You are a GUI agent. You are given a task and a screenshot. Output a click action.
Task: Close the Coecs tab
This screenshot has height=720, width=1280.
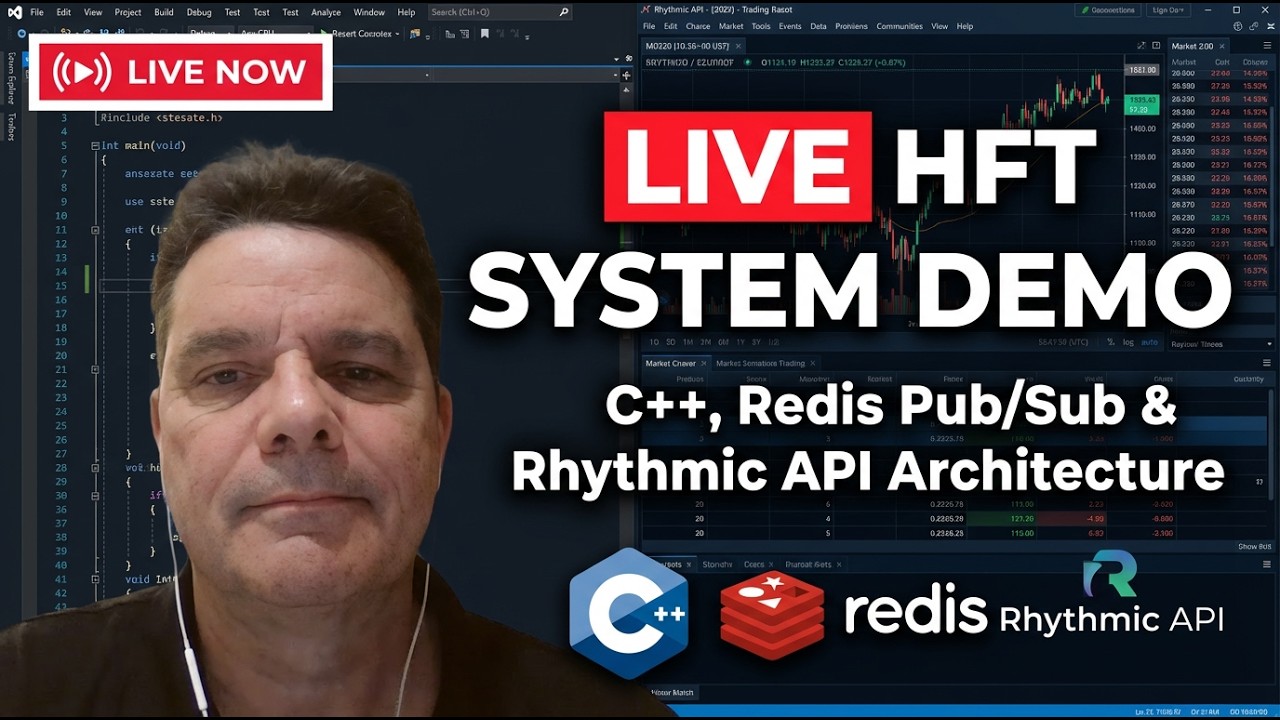point(773,564)
